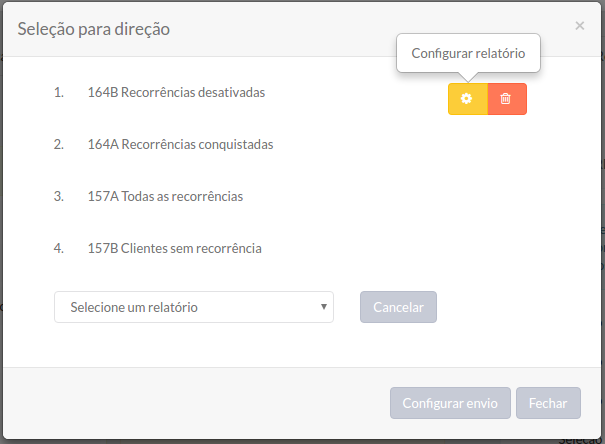The height and width of the screenshot is (444, 605).
Task: Click the partially hidden Seleção text behind the dialog
Action: [x=581, y=440]
